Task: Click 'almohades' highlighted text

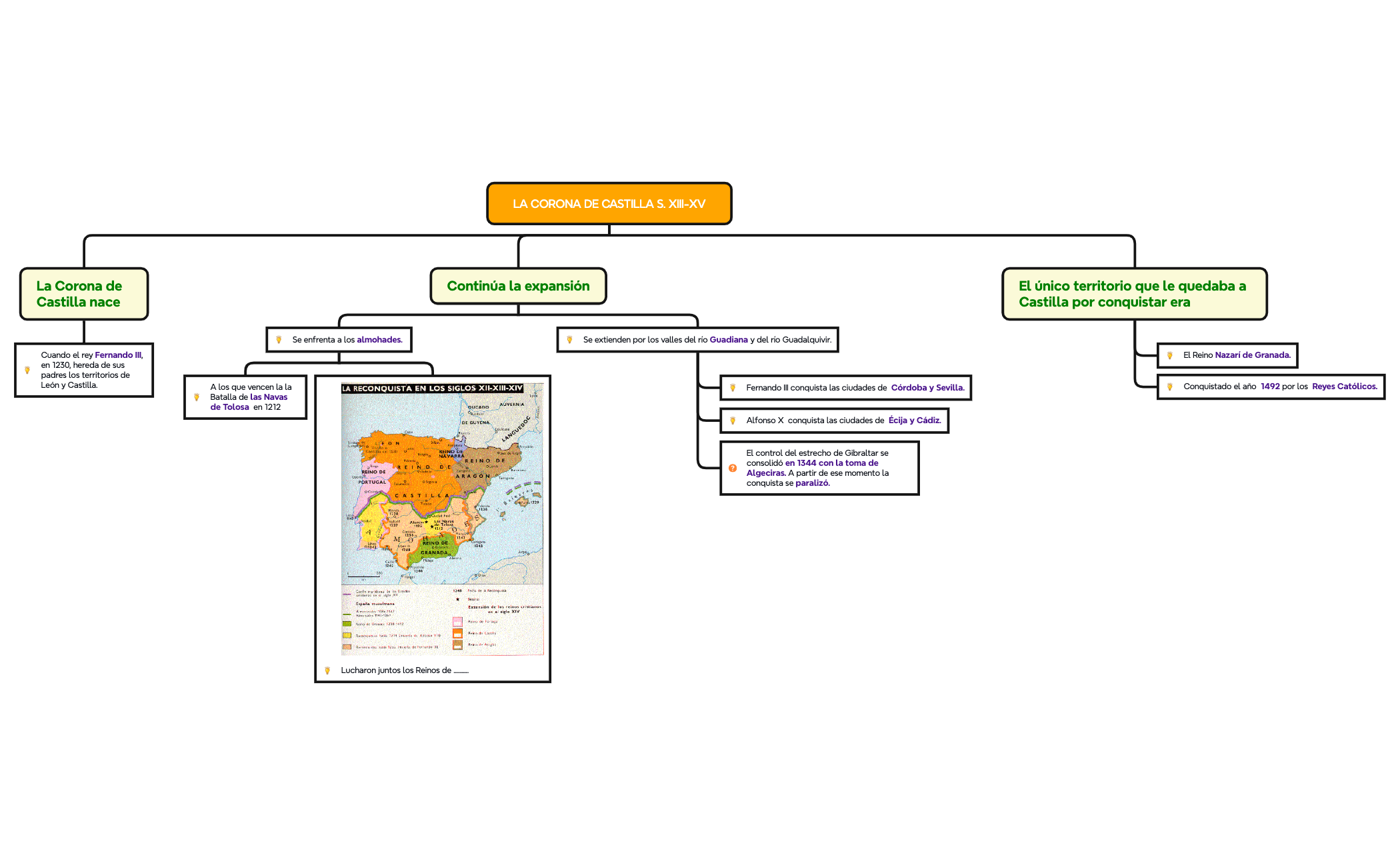Action: pos(379,340)
